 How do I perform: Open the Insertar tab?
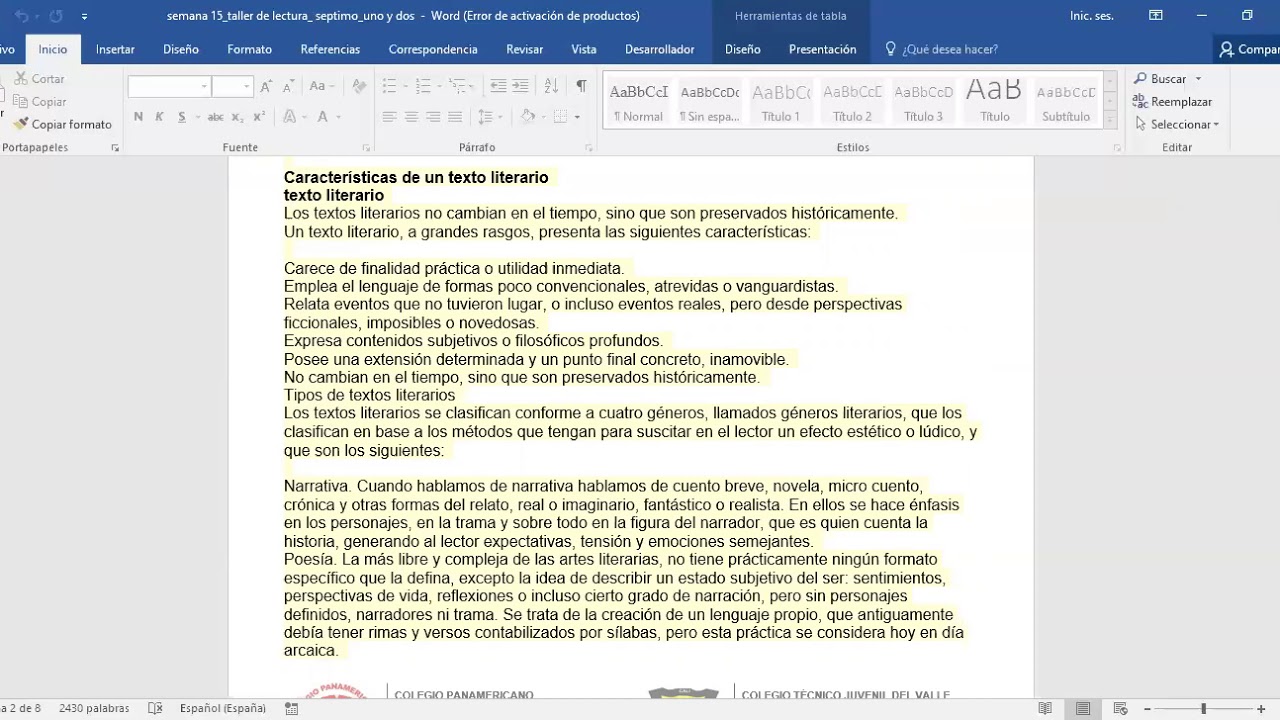point(115,49)
